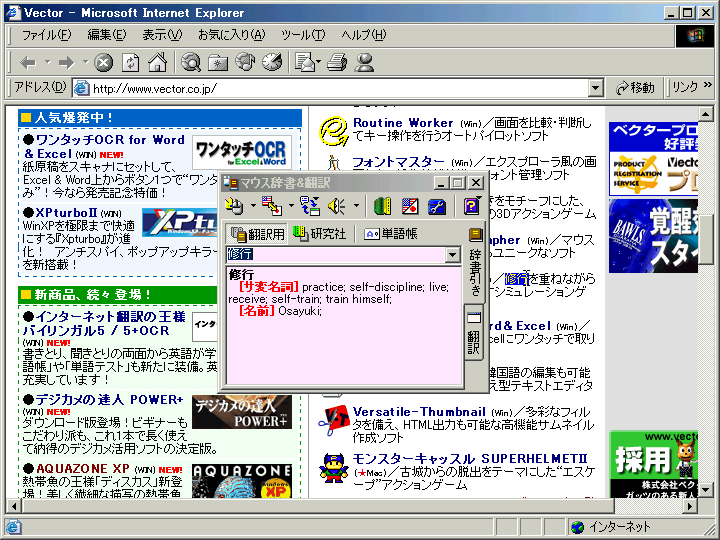Select the vertical 辞書引き side tab

[x=475, y=263]
